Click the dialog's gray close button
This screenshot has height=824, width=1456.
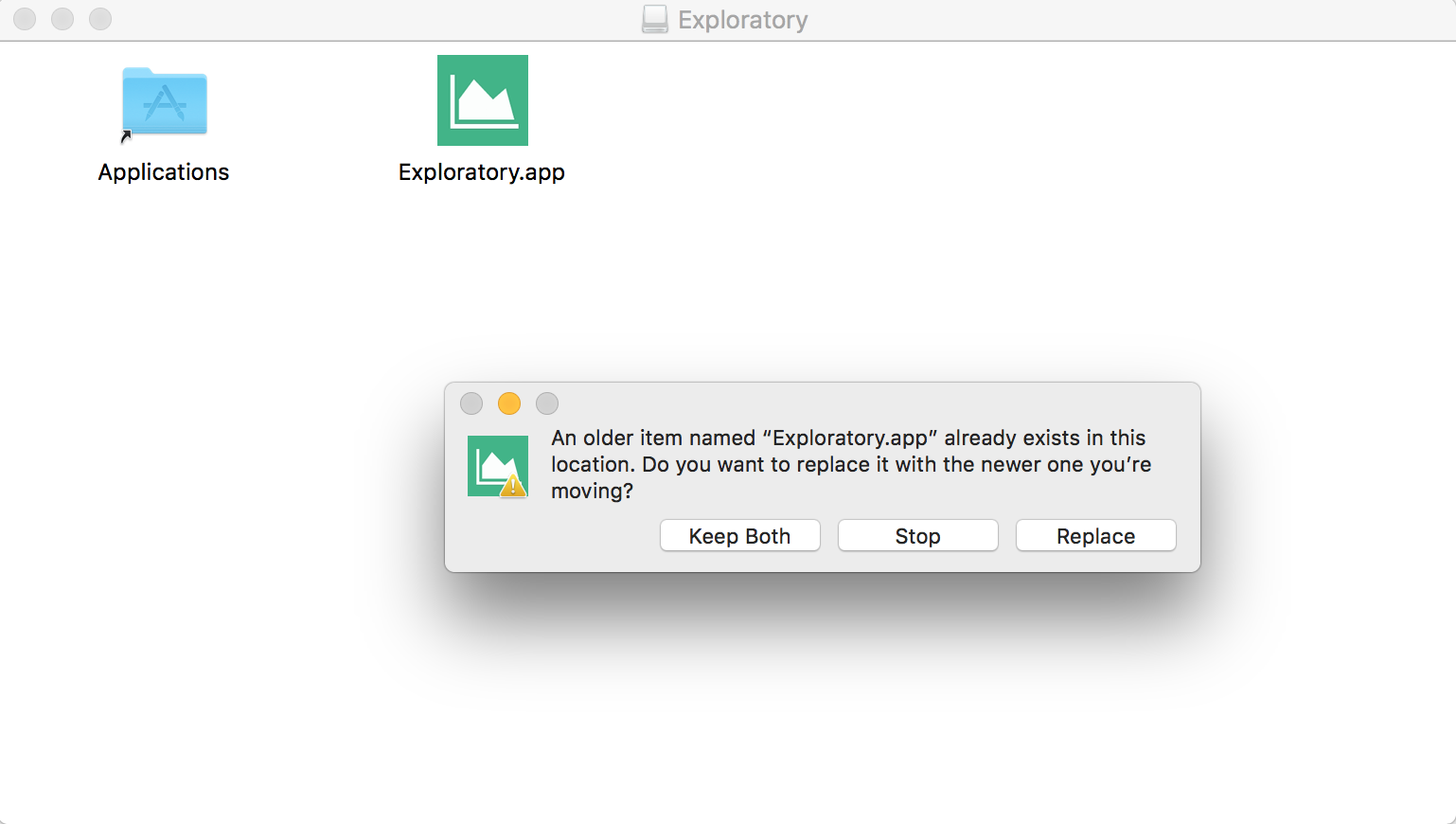(471, 403)
